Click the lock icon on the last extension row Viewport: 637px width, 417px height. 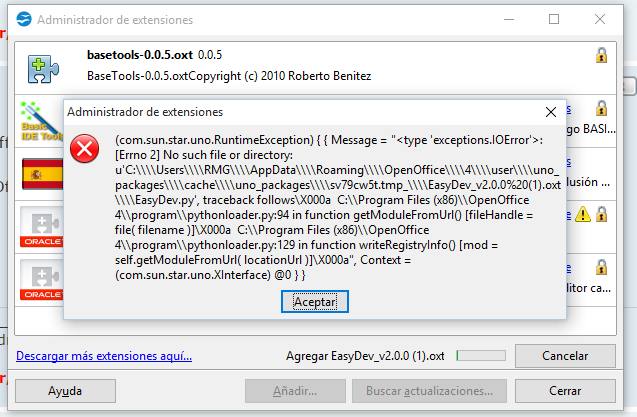coord(601,267)
